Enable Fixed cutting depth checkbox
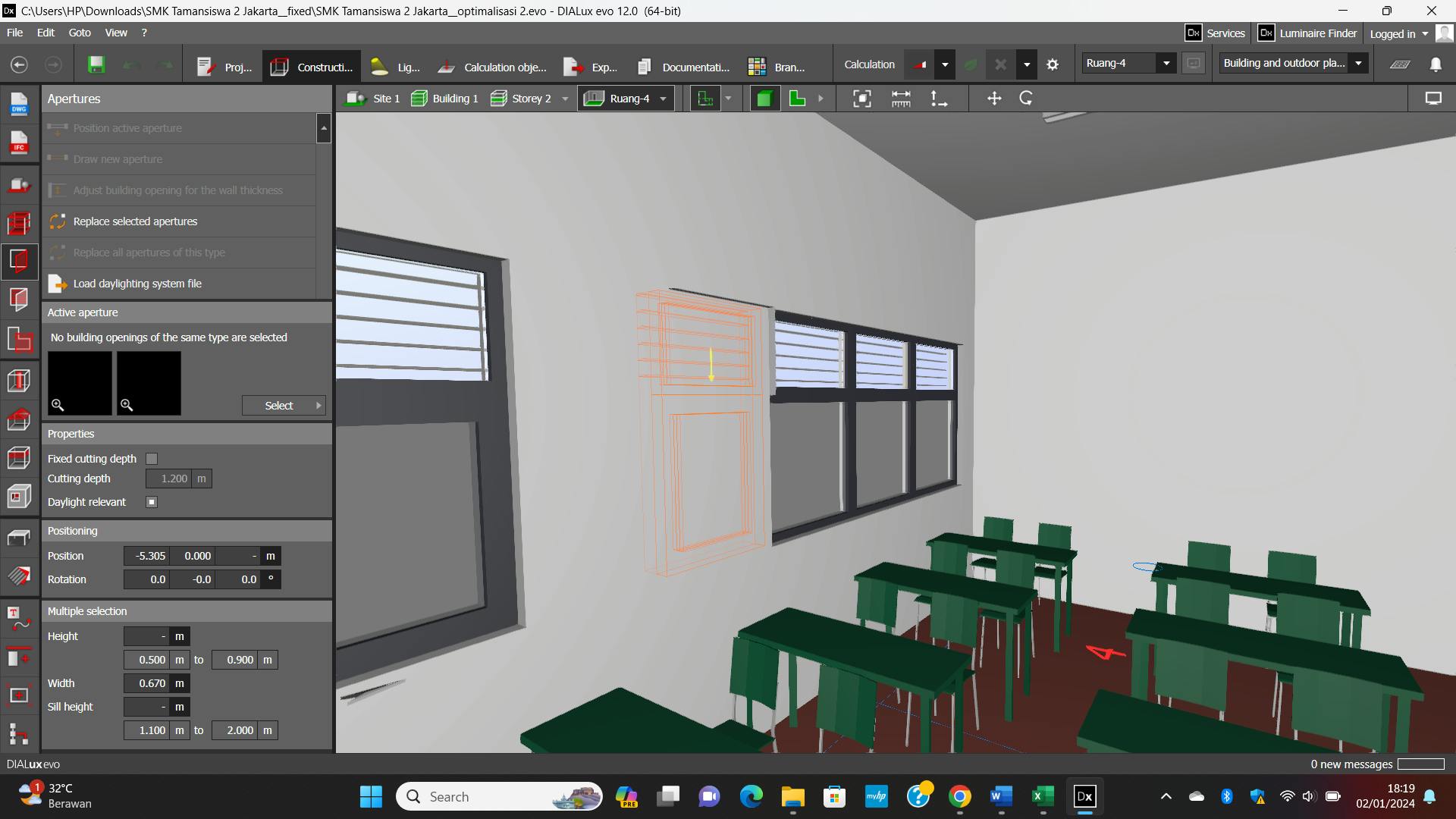This screenshot has height=819, width=1456. 152,459
